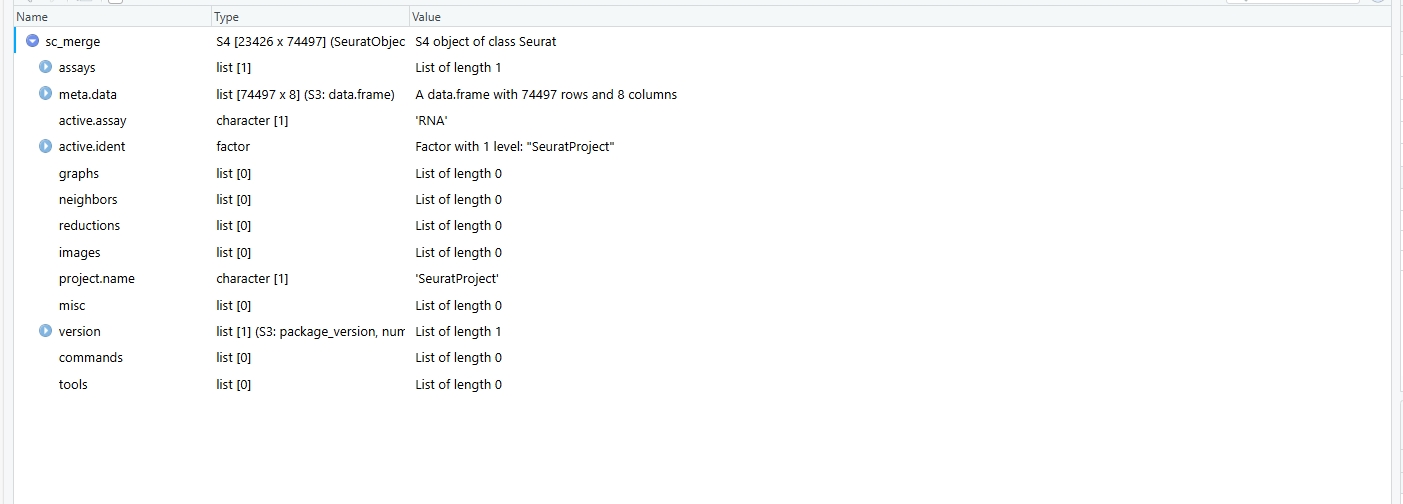Select the commands row
This screenshot has width=1403, height=504.
(702, 358)
